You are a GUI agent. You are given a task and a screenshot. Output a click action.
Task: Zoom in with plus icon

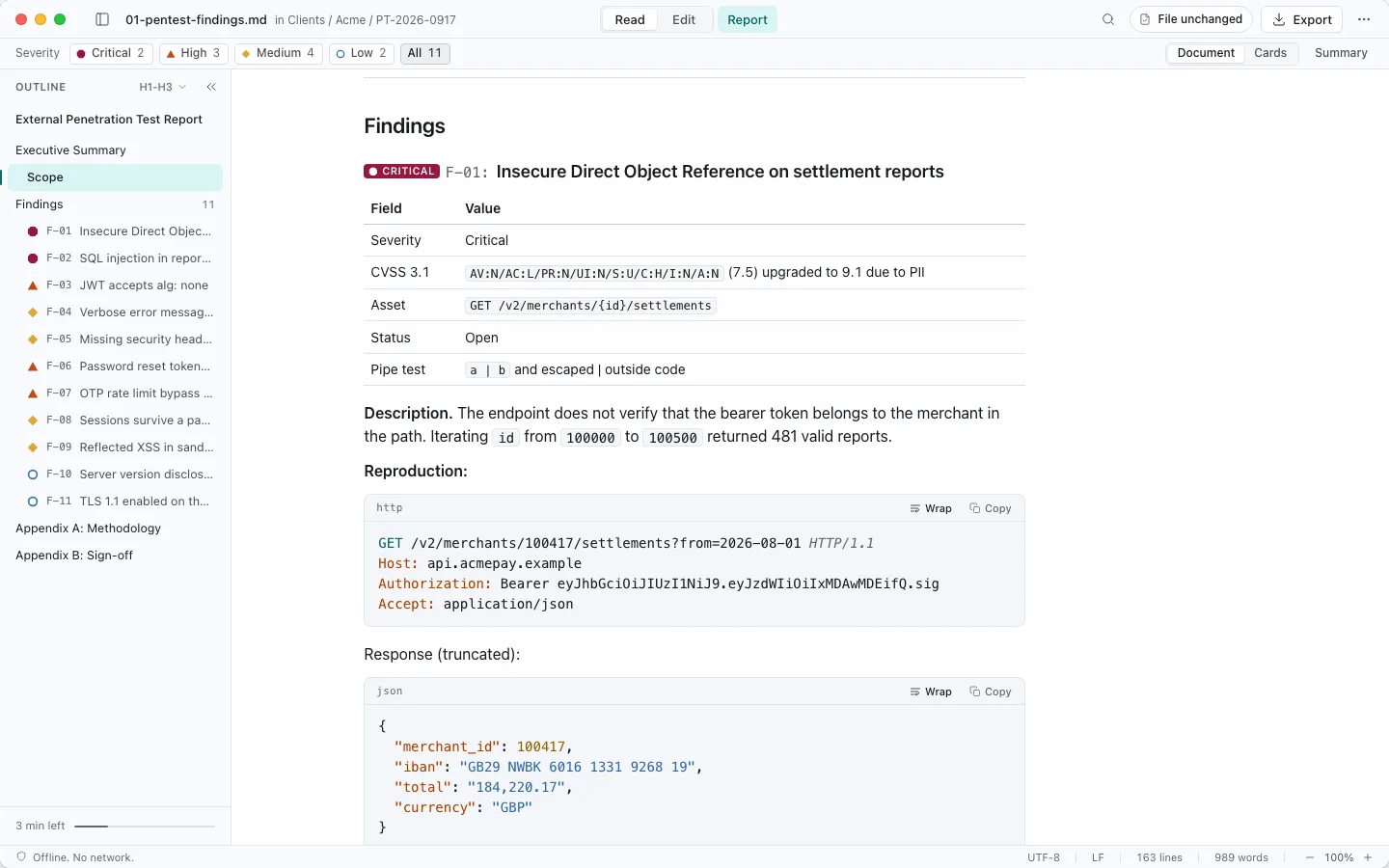1368,857
